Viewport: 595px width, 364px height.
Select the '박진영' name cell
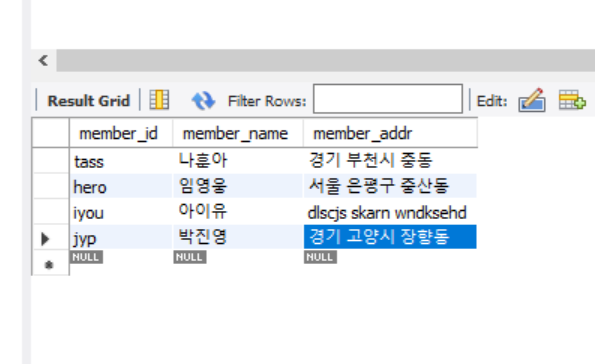click(x=238, y=237)
